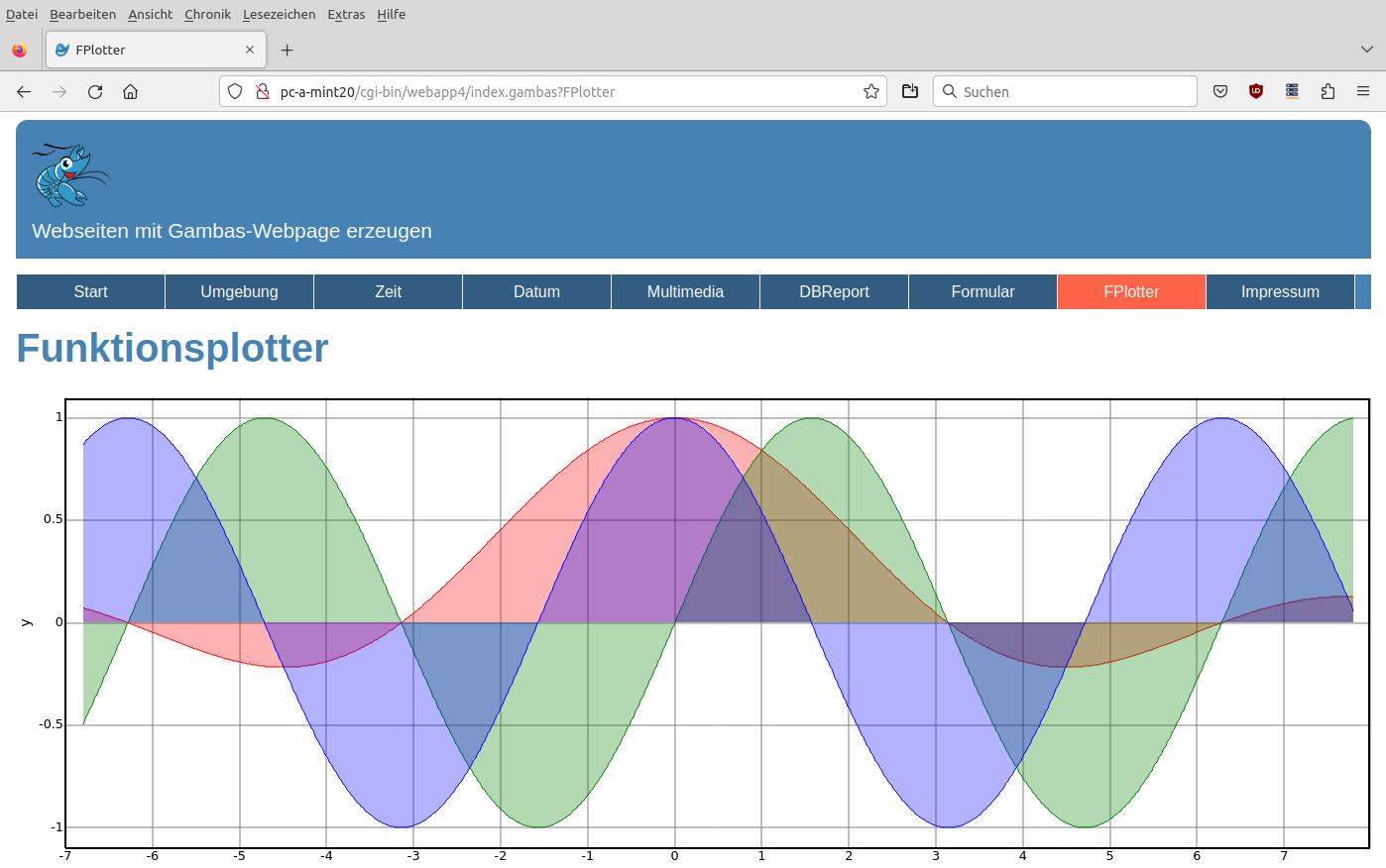Go to the Multimedia page
1386x868 pixels.
685,291
